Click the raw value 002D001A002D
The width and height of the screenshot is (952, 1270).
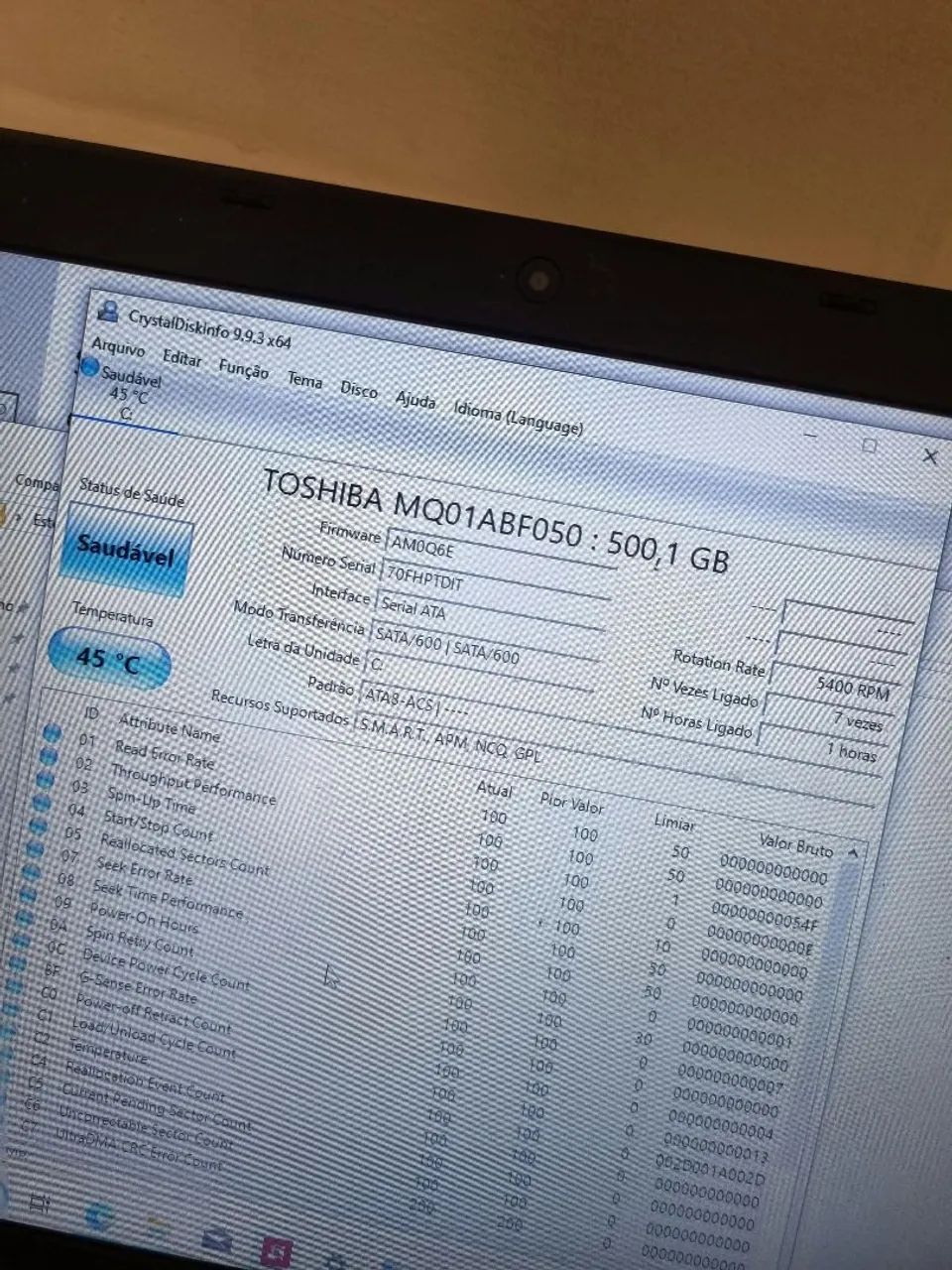pyautogui.click(x=711, y=1170)
